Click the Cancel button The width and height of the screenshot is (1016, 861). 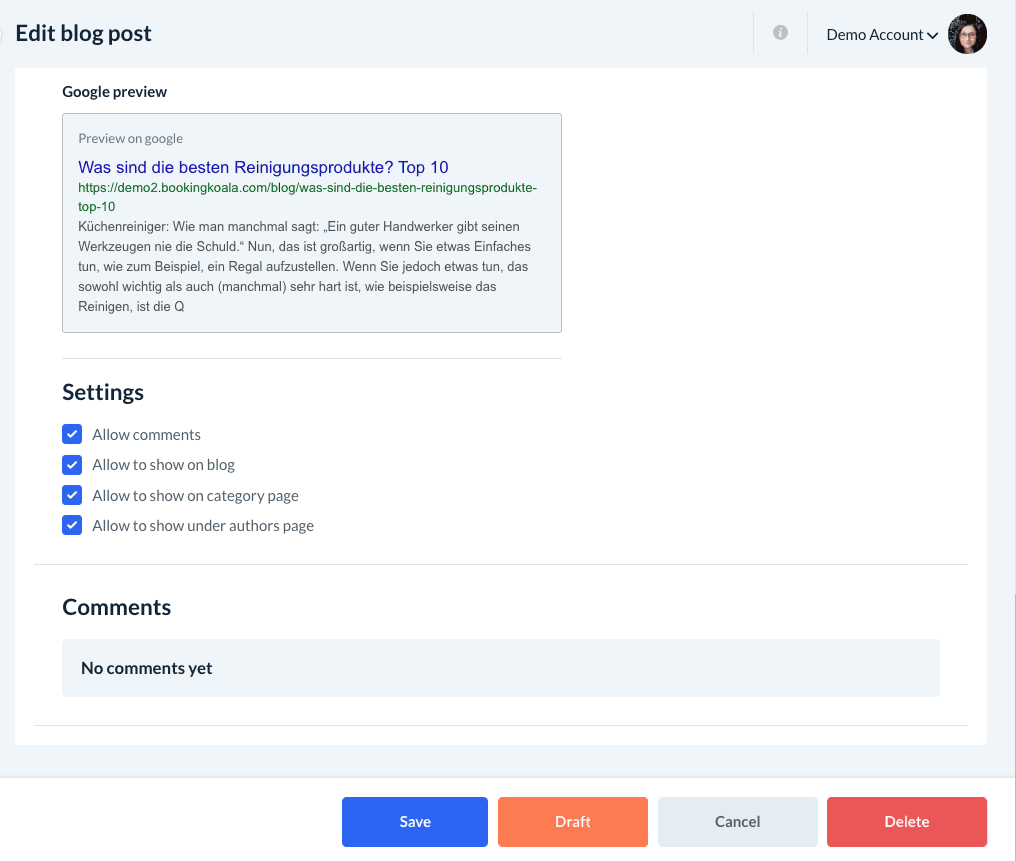737,822
